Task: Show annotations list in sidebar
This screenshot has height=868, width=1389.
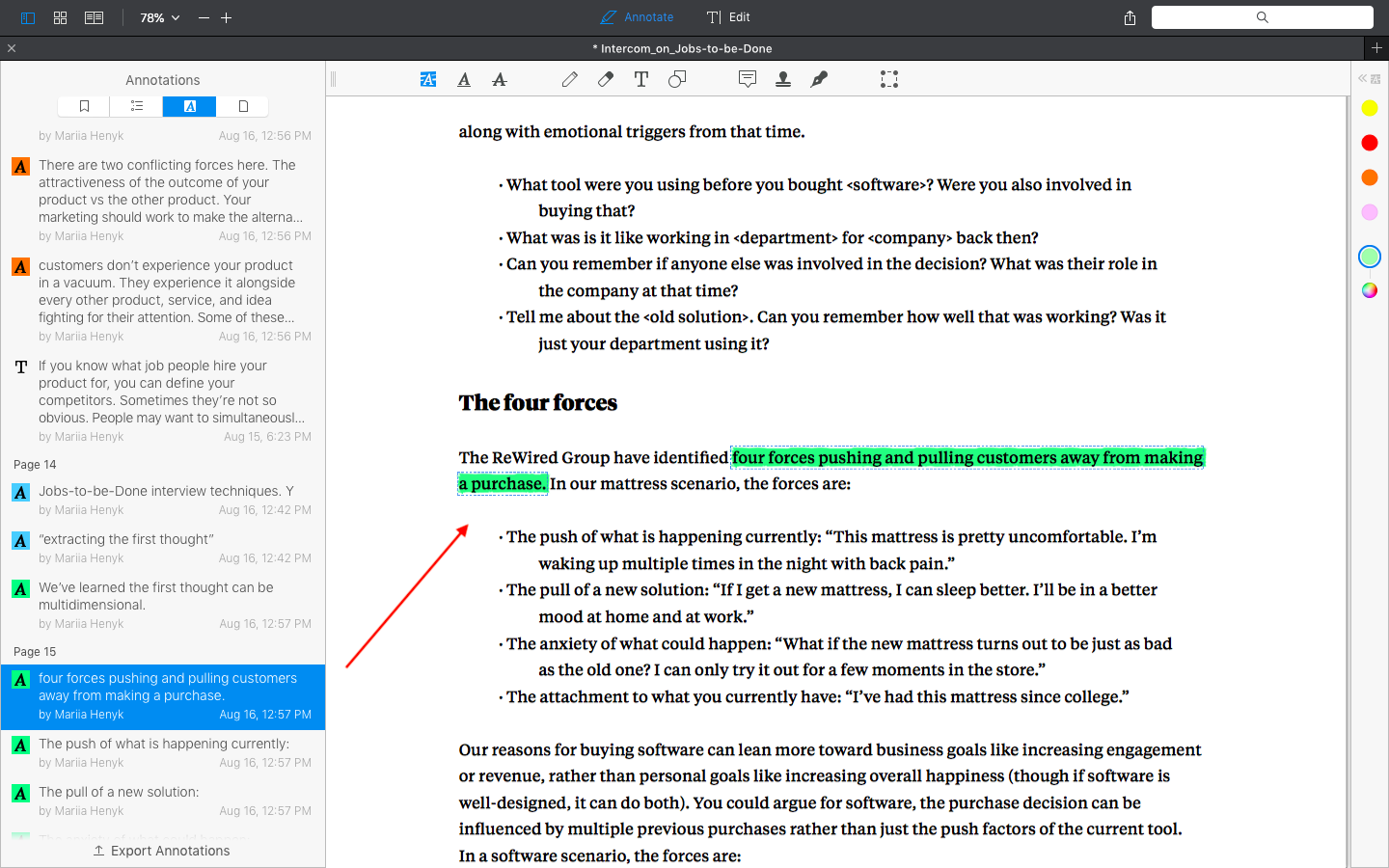Action: pos(189,106)
